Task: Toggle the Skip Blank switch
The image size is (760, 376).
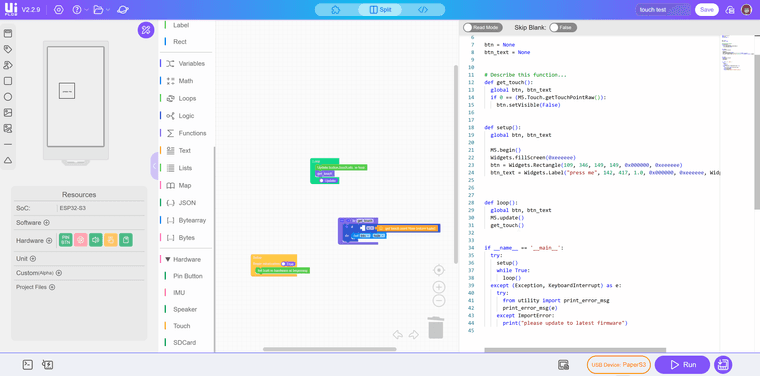Action: 563,28
